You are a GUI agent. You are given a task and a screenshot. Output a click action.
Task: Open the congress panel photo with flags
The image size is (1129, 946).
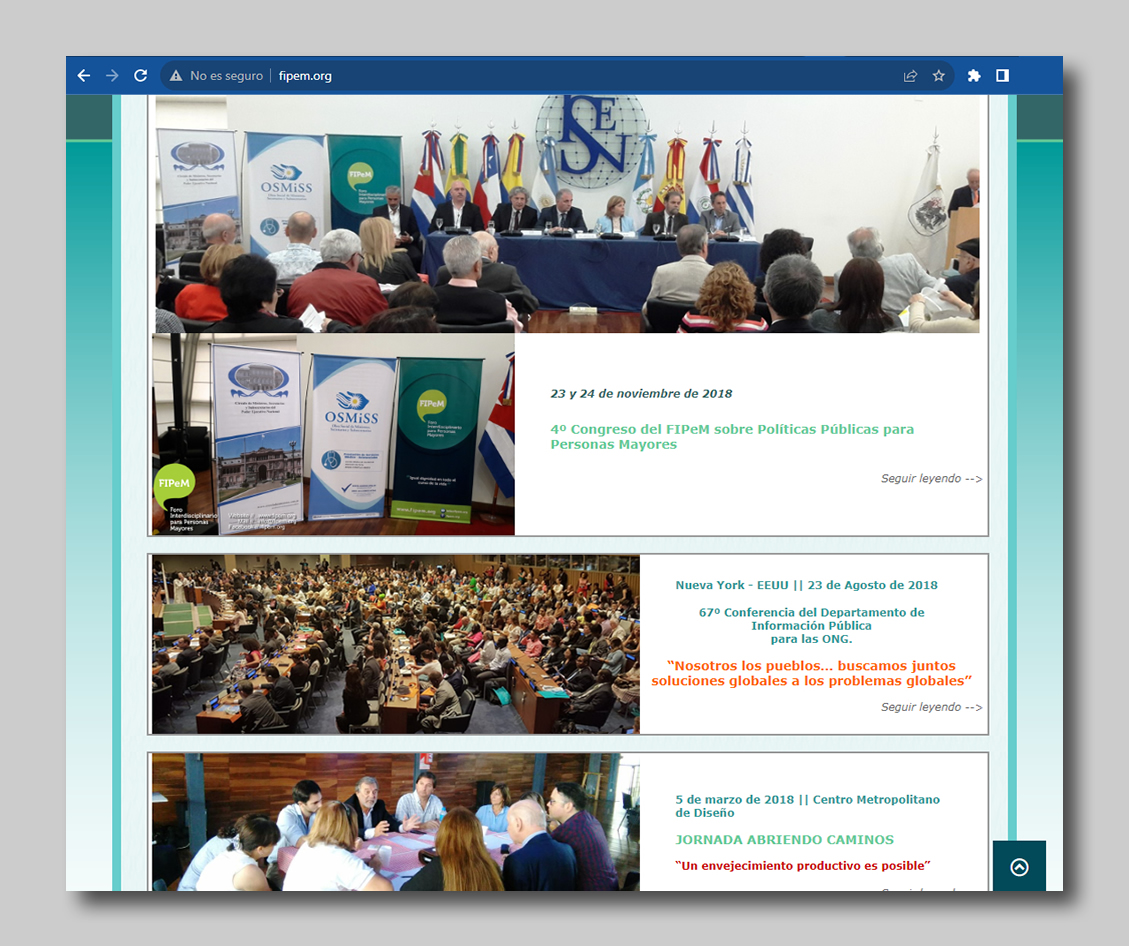point(567,214)
